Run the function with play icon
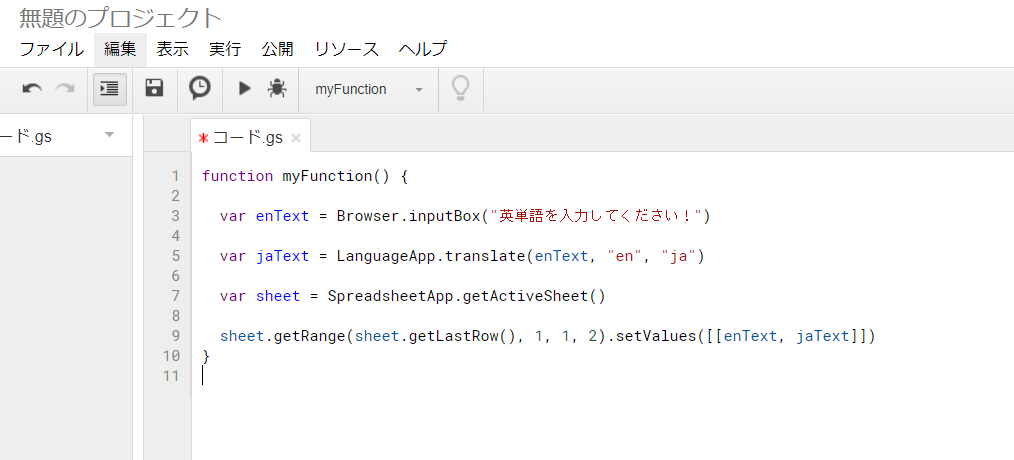The width and height of the screenshot is (1014, 460). tap(244, 89)
